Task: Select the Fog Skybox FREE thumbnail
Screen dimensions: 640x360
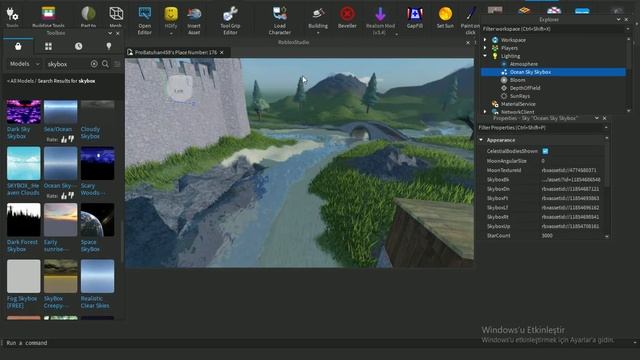Action: click(24, 276)
